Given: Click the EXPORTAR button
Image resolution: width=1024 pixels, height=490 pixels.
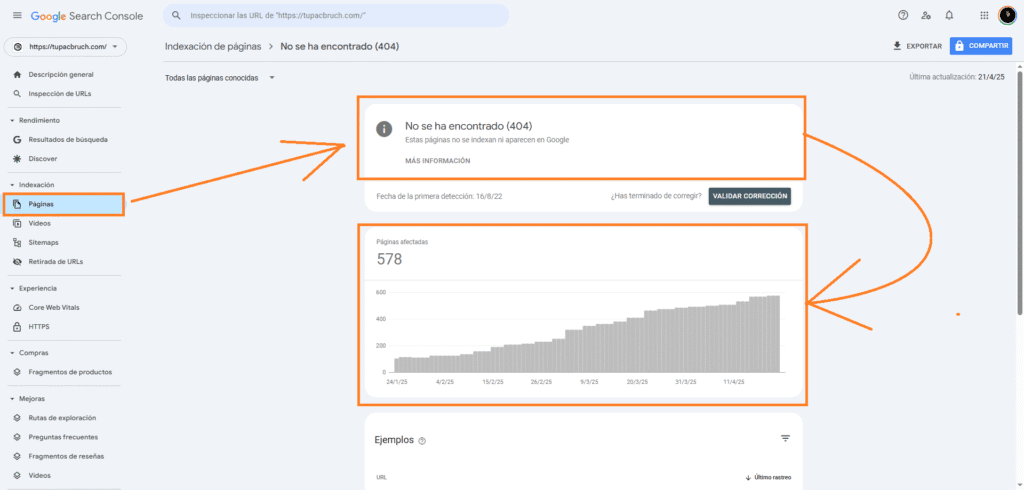Looking at the screenshot, I should tap(917, 46).
